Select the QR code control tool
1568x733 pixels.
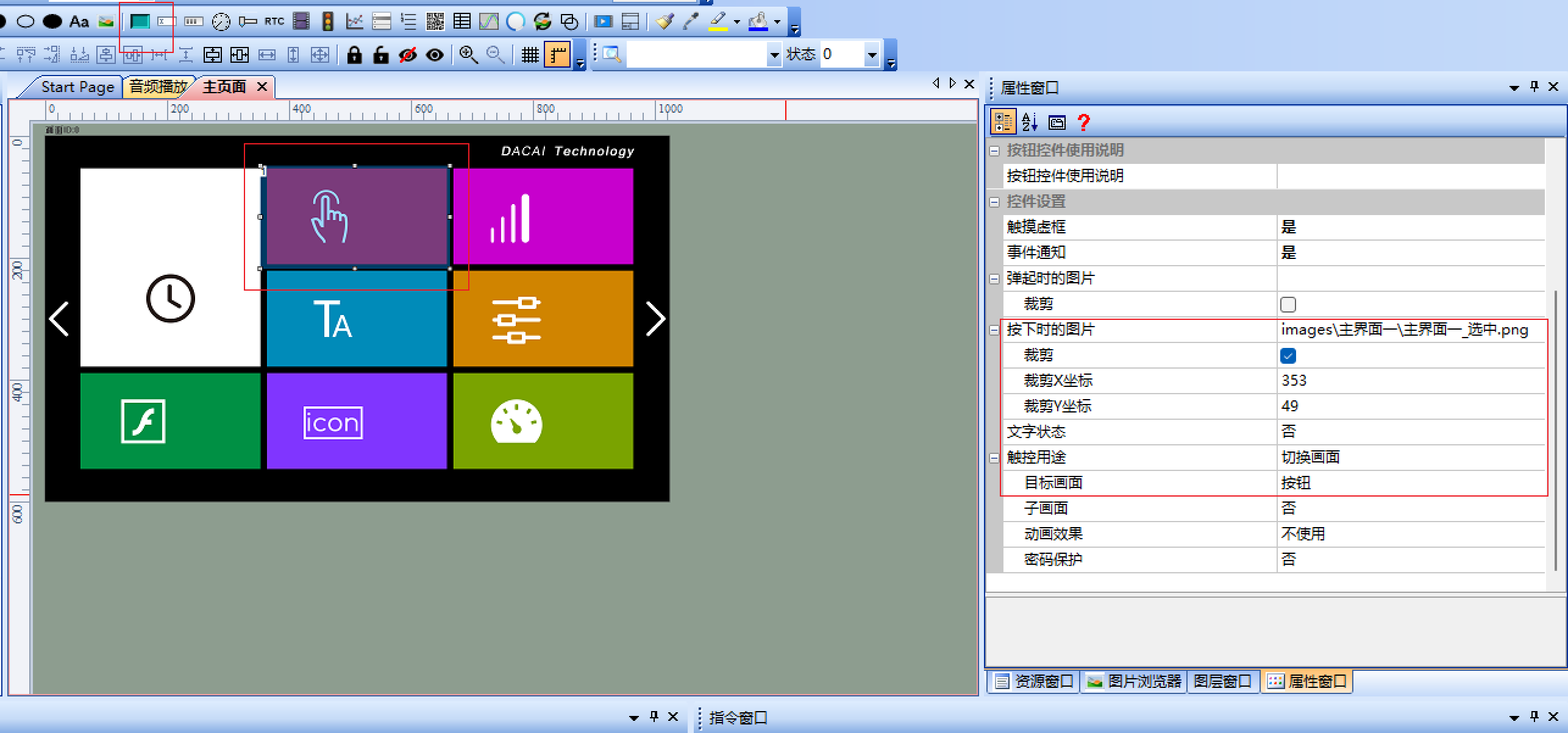click(436, 21)
